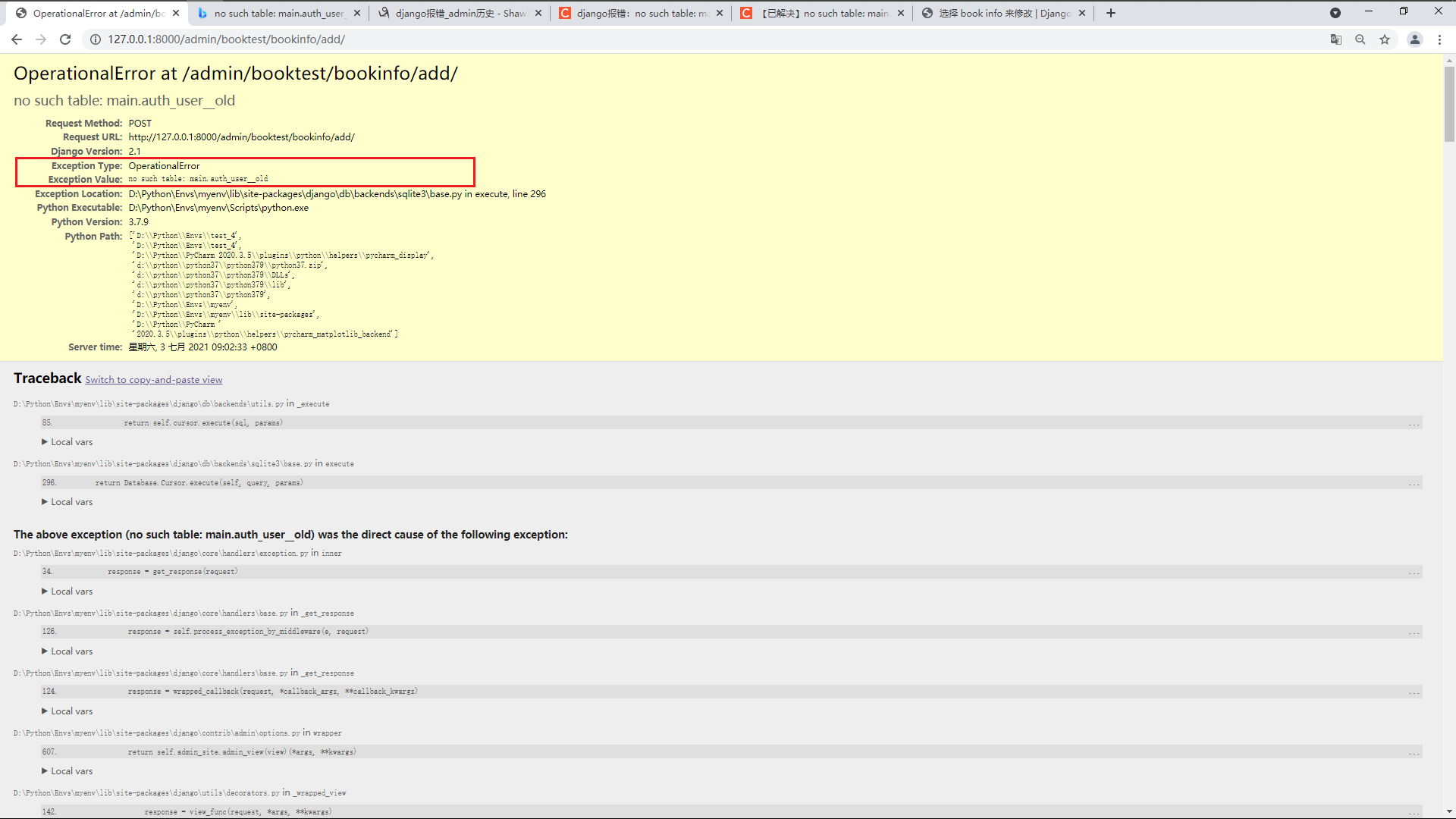Close the OperationalError tab
Image resolution: width=1456 pixels, height=819 pixels.
[176, 13]
